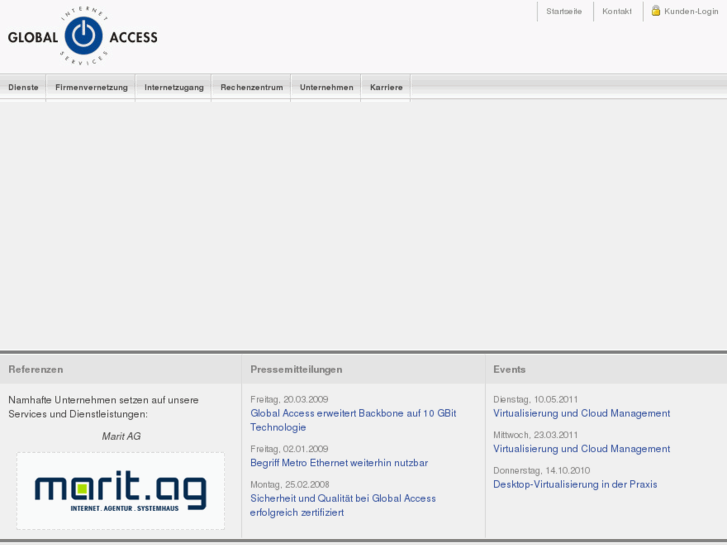Click the lock icon beside Kunden-Login

point(656,10)
